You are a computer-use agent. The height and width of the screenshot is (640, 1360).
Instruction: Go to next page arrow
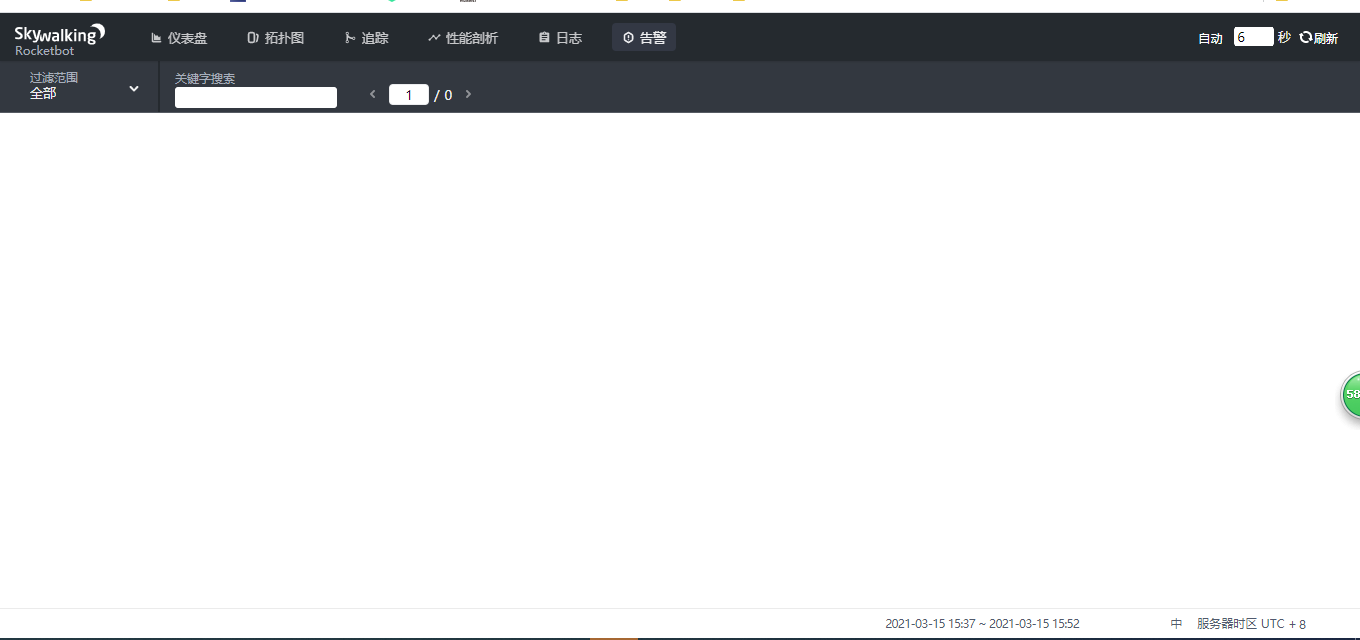point(468,95)
